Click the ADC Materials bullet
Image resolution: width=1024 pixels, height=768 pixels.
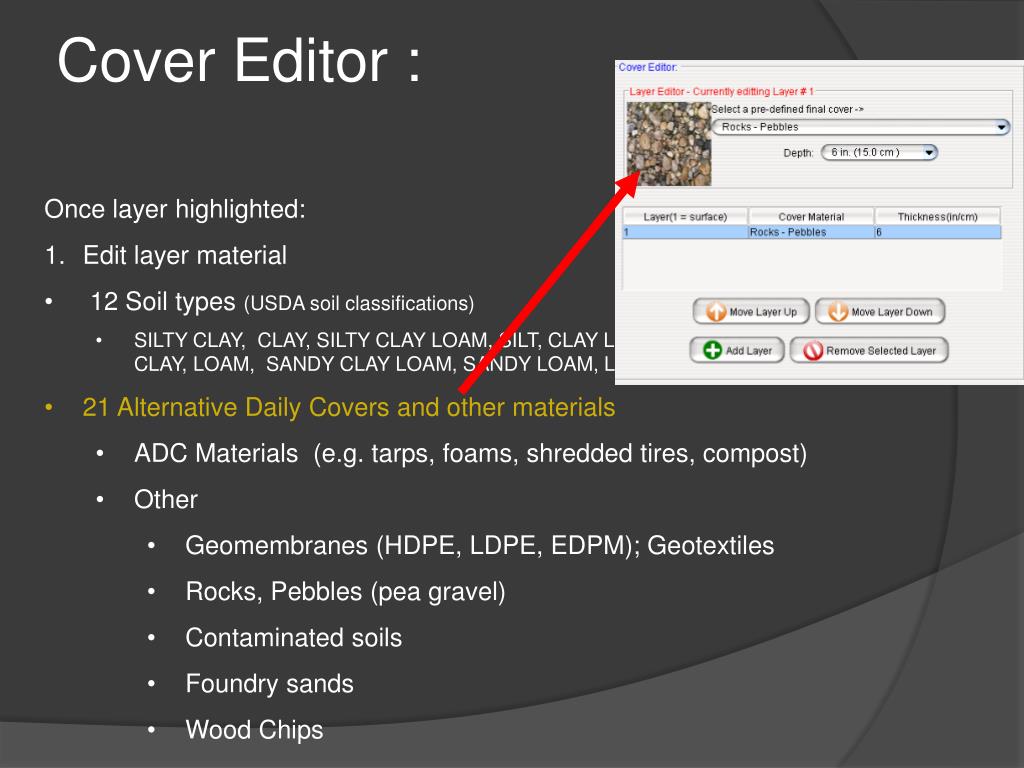pos(470,453)
